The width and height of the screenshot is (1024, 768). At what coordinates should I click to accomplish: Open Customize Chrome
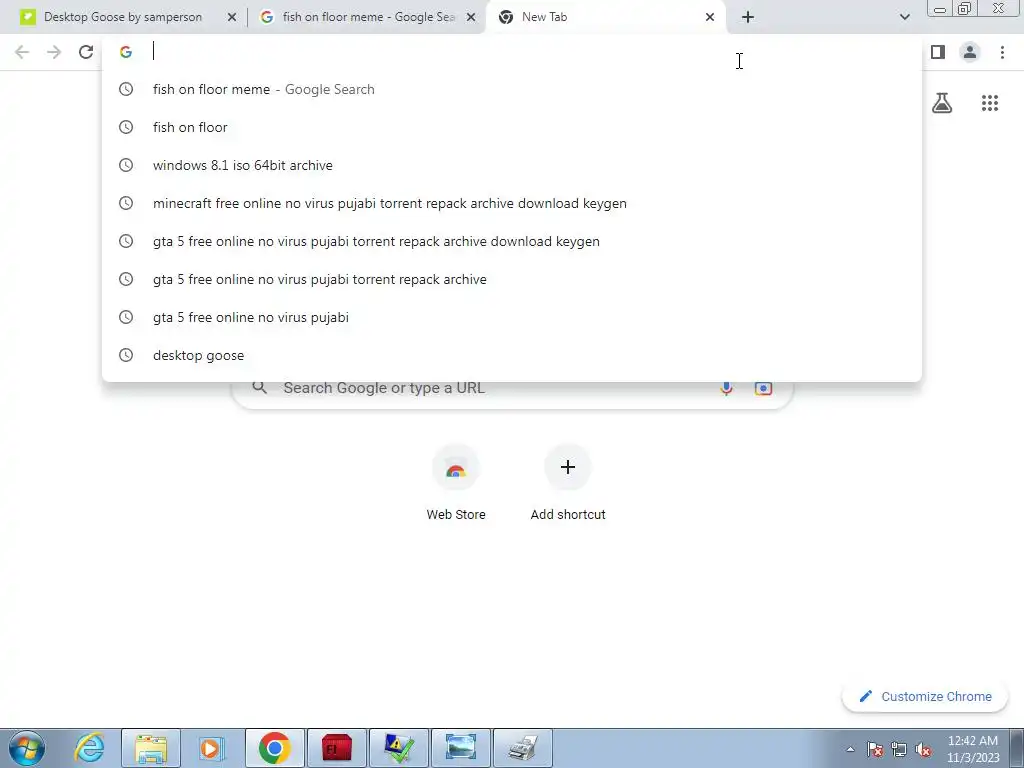coord(925,696)
